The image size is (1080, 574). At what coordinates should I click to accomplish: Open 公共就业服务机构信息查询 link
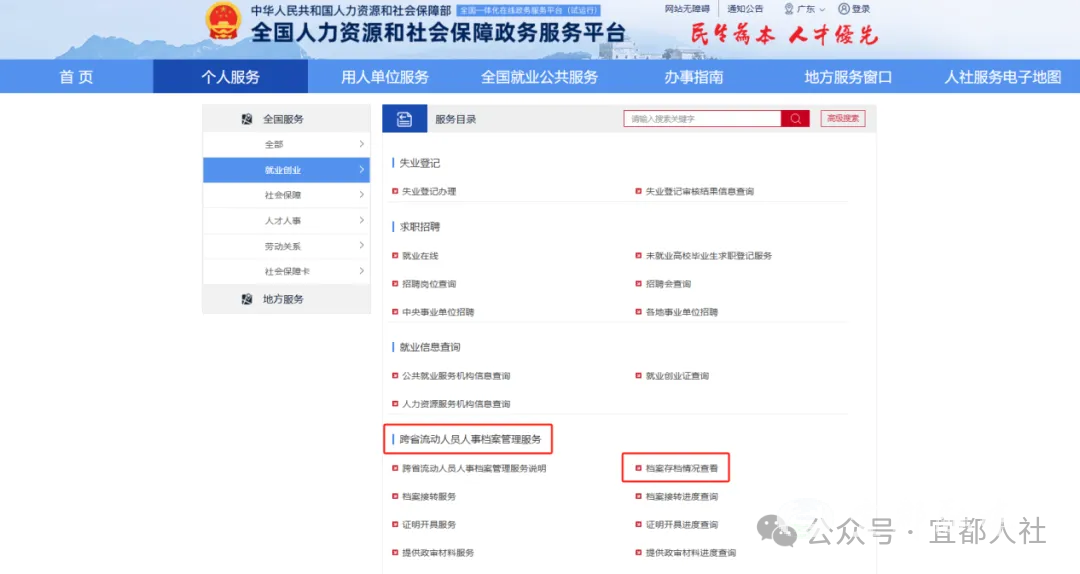coord(456,376)
